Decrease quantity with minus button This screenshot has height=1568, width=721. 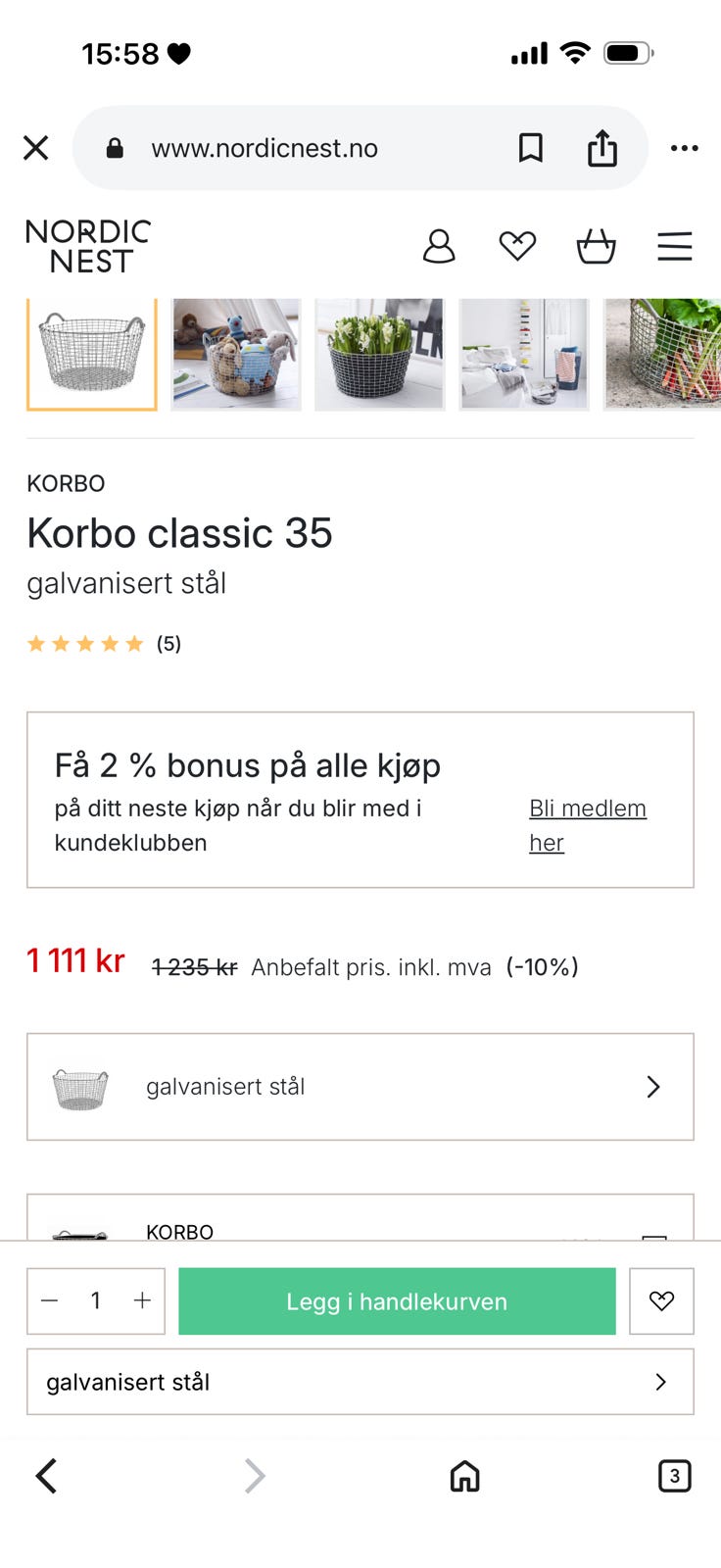(x=50, y=1300)
